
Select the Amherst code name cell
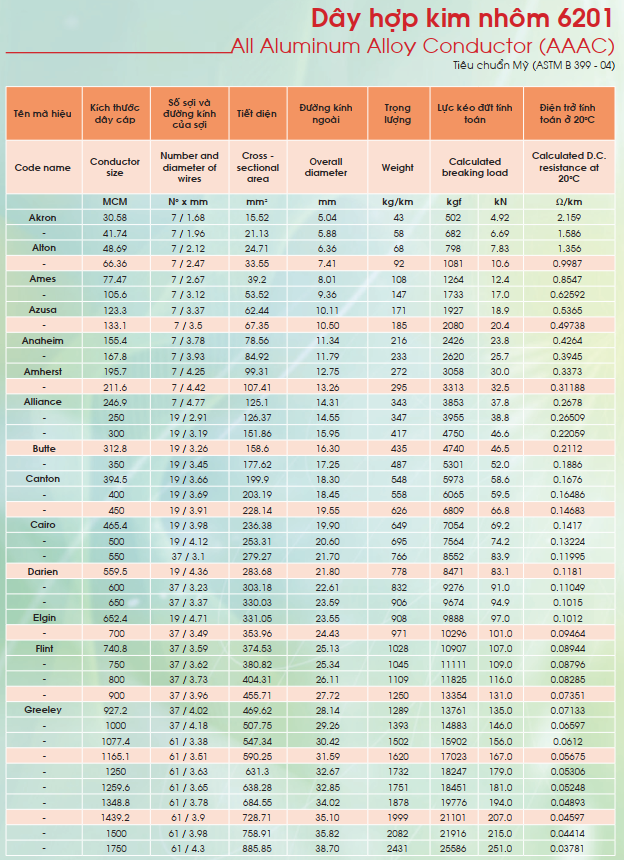click(x=43, y=371)
